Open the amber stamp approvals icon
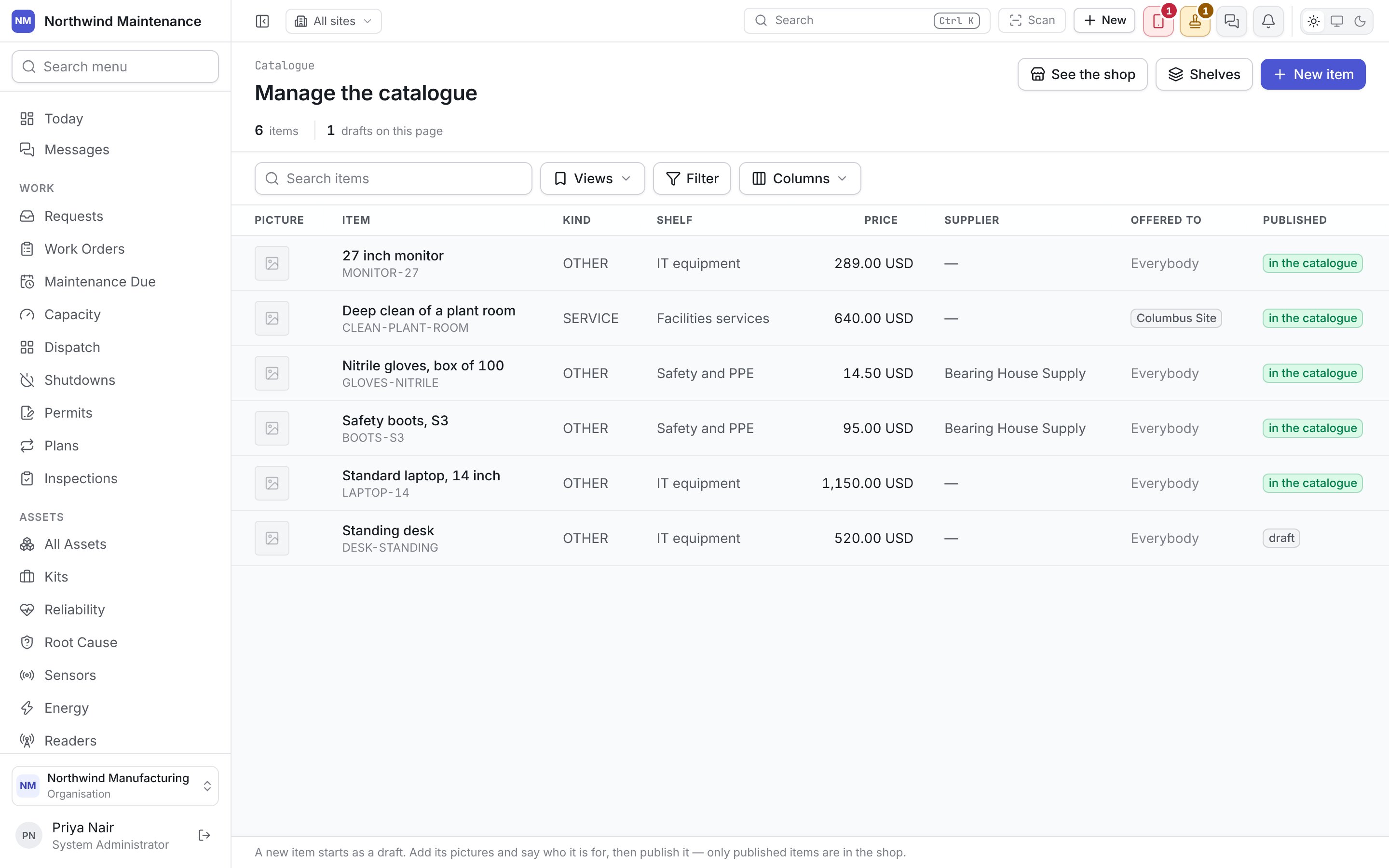The width and height of the screenshot is (1389, 868). [1195, 21]
